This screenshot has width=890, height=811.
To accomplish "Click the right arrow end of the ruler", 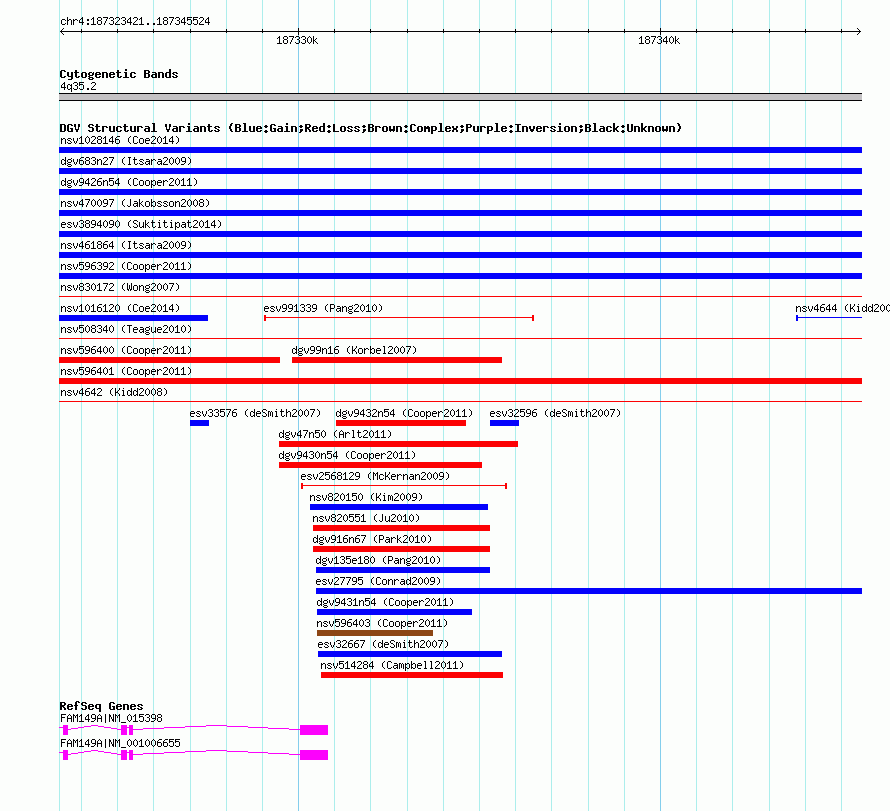I will (x=859, y=31).
